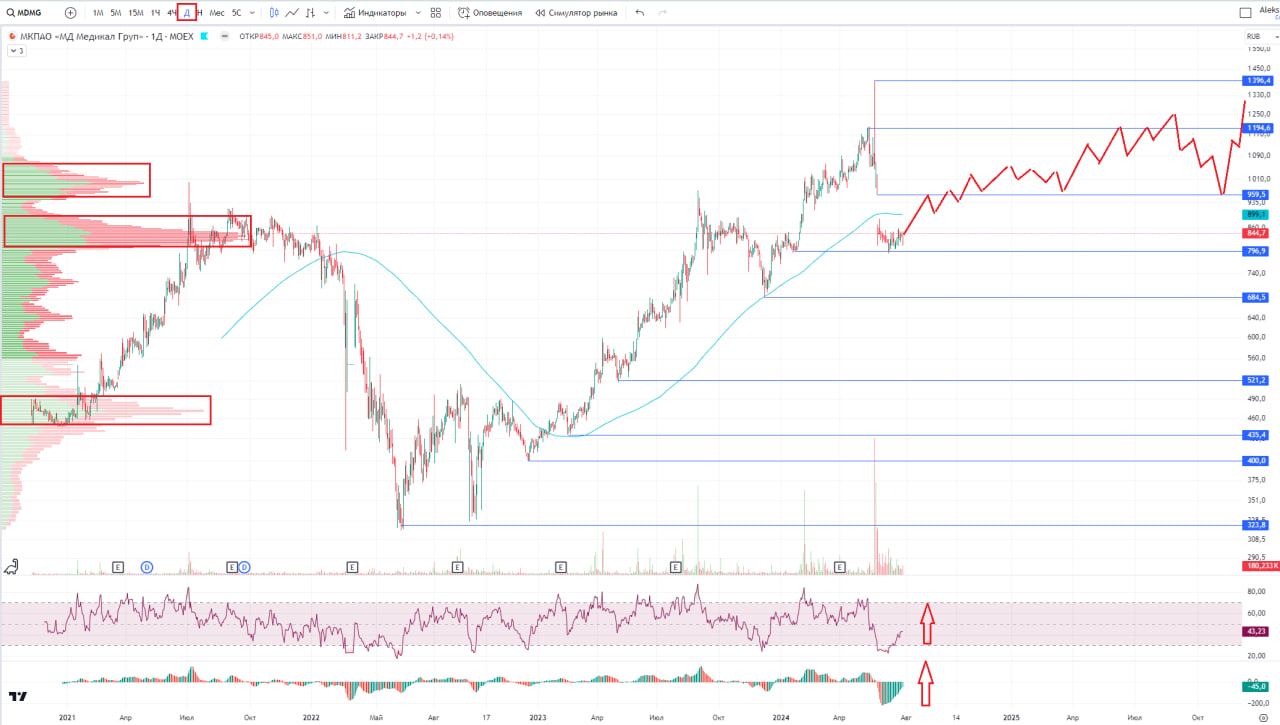Click the 684,5 price label
Screen dimensions: 1280x725
pos(1257,297)
